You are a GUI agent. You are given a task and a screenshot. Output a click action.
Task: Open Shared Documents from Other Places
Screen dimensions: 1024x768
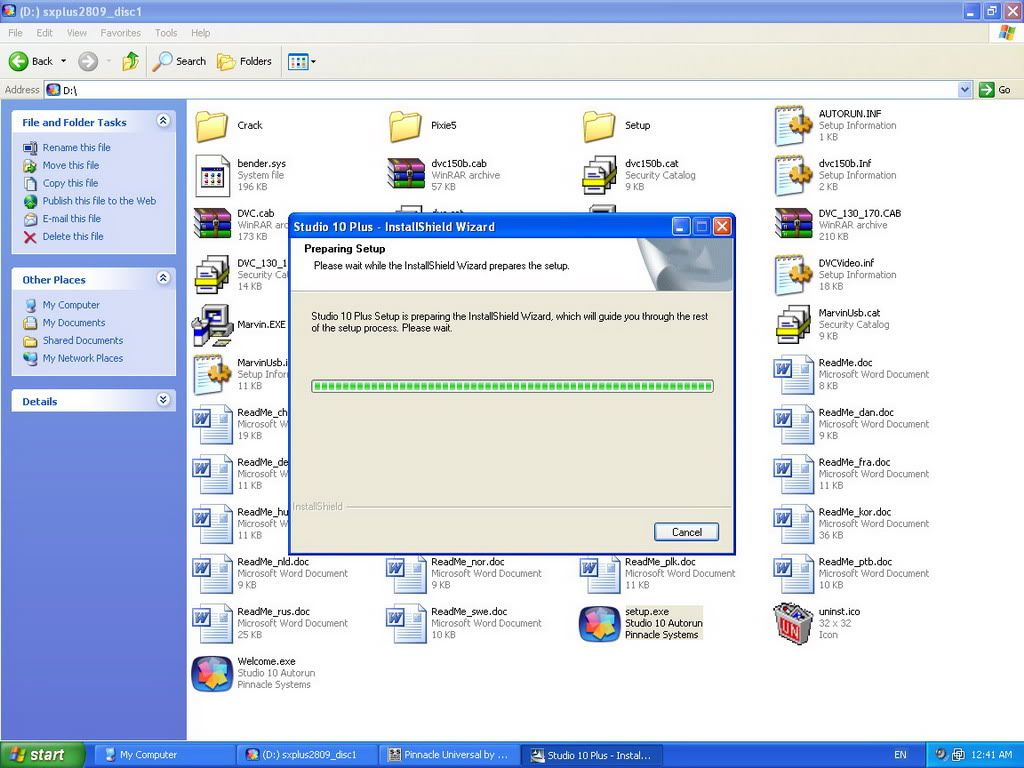point(83,340)
